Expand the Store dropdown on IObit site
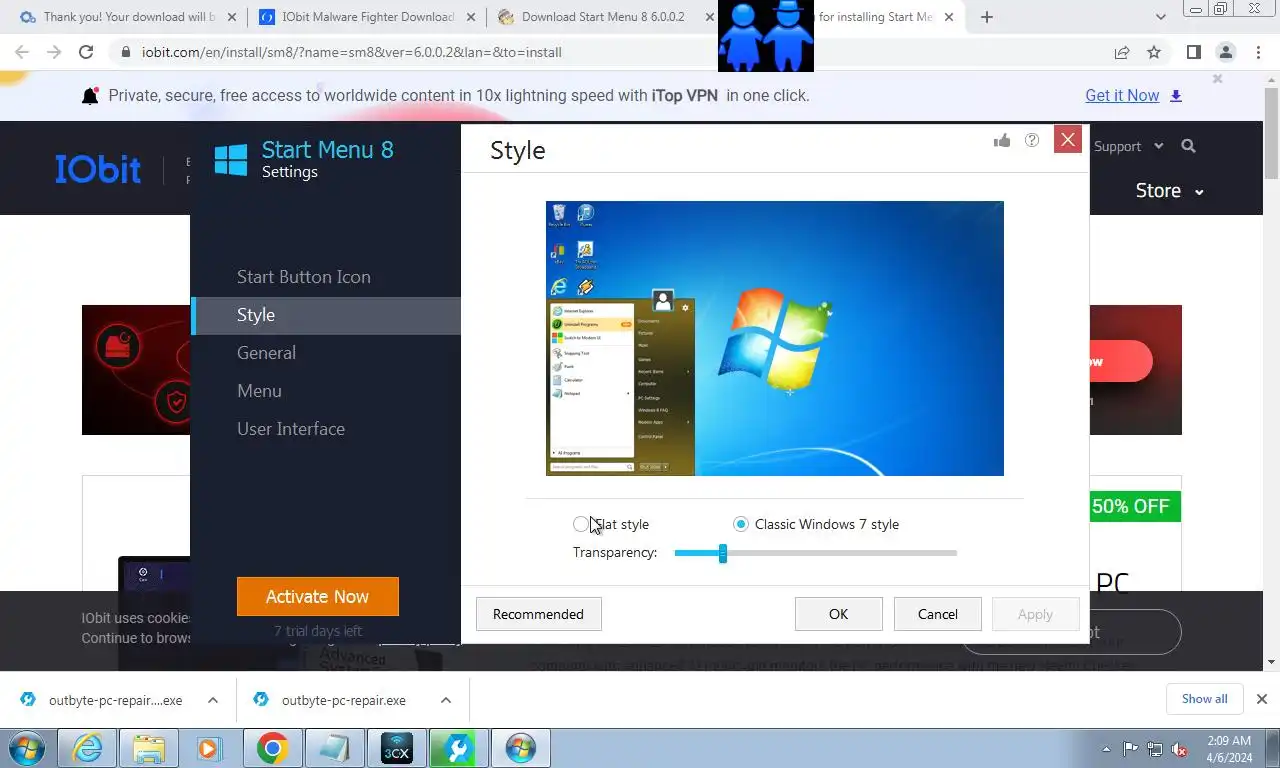This screenshot has height=768, width=1280. tap(1169, 191)
